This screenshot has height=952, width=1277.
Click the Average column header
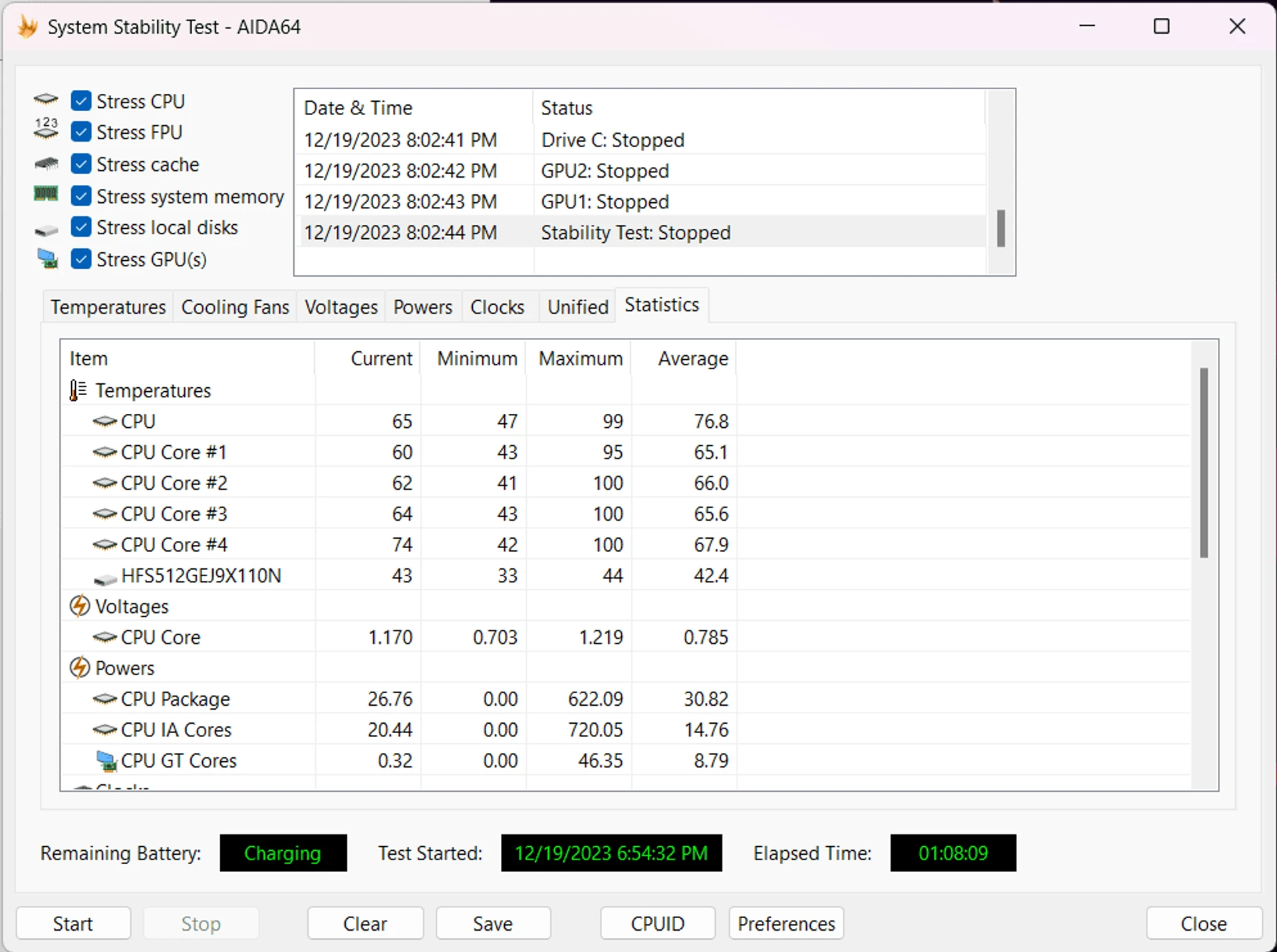pyautogui.click(x=684, y=359)
